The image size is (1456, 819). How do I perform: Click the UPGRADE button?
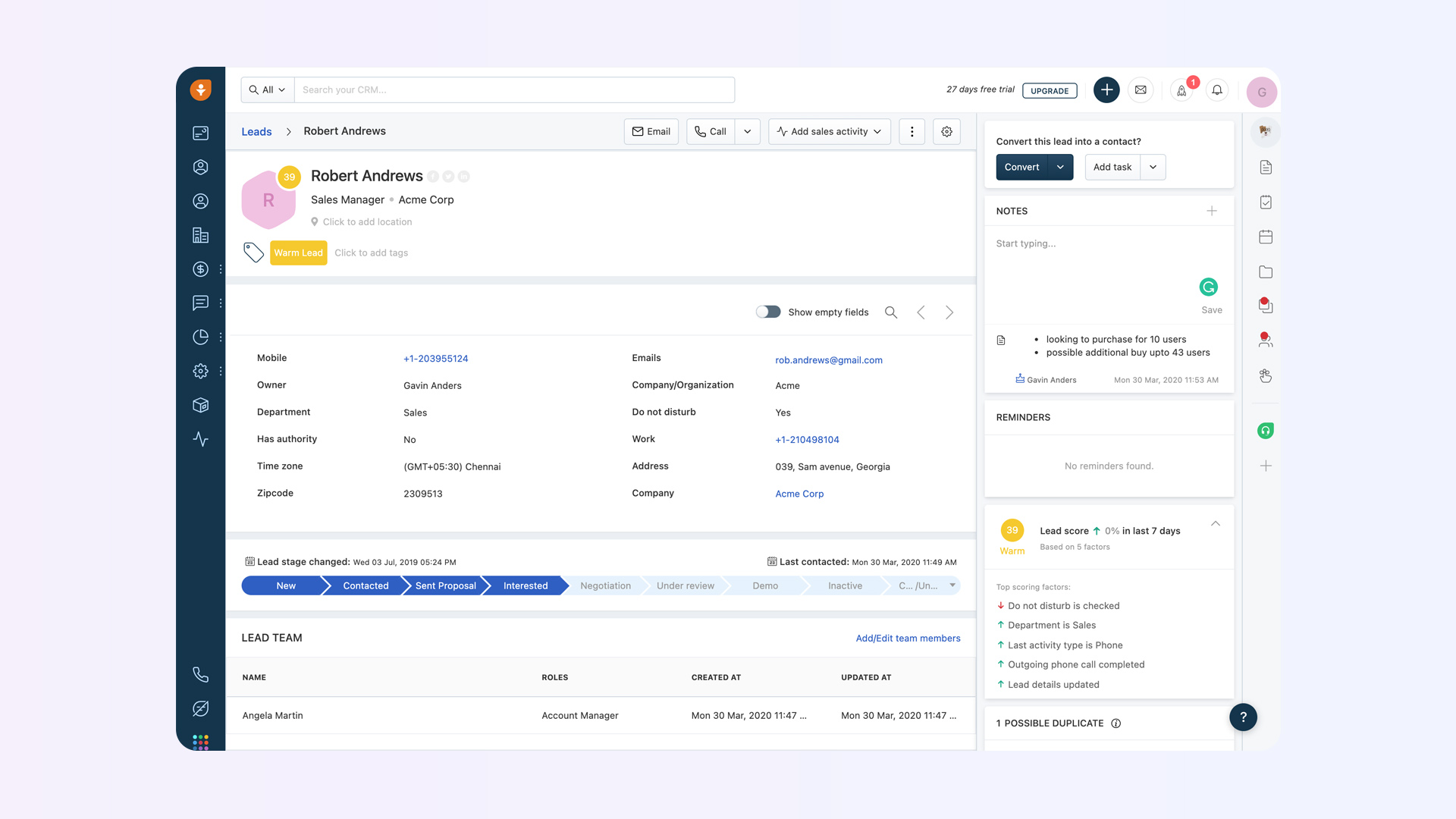click(1050, 90)
